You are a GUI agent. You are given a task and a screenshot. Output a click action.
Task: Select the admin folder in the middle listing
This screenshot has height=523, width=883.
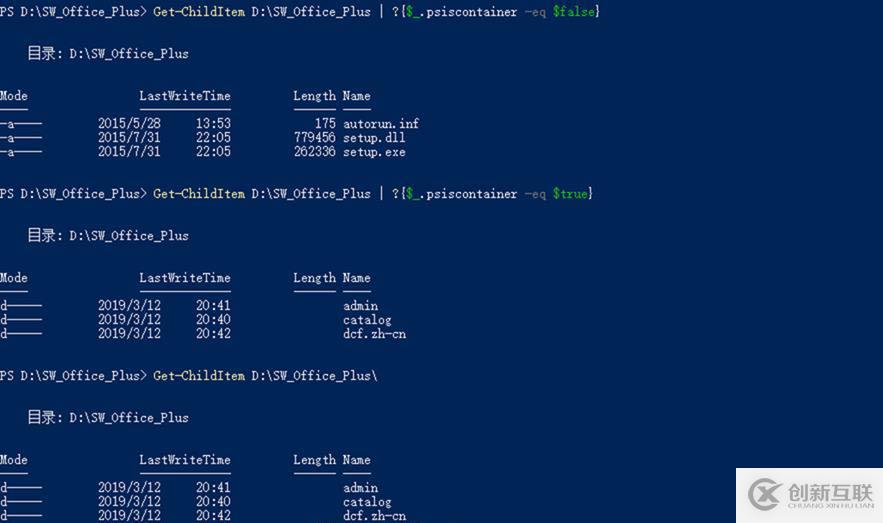pos(360,306)
